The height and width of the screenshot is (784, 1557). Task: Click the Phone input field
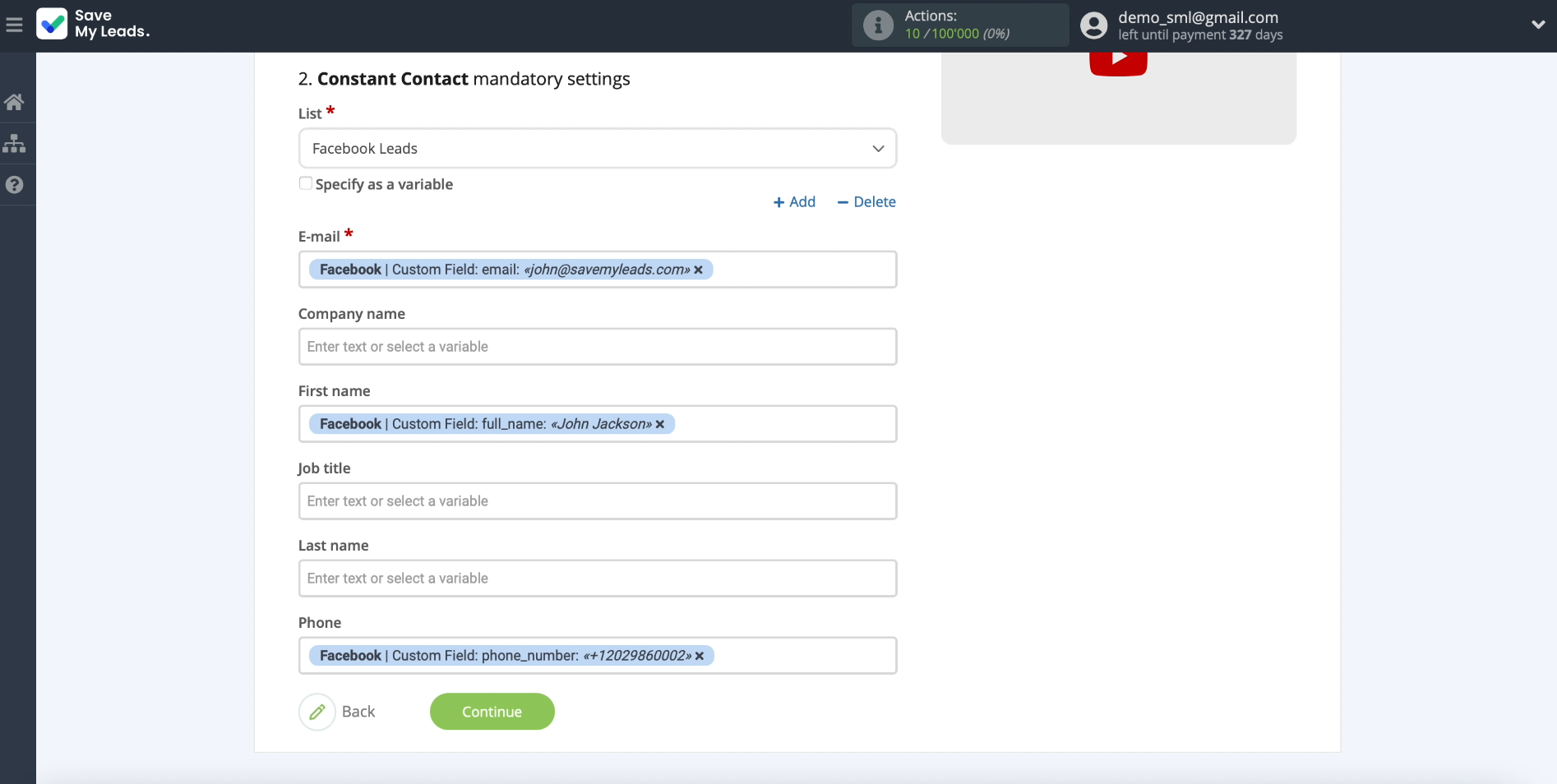click(x=598, y=656)
